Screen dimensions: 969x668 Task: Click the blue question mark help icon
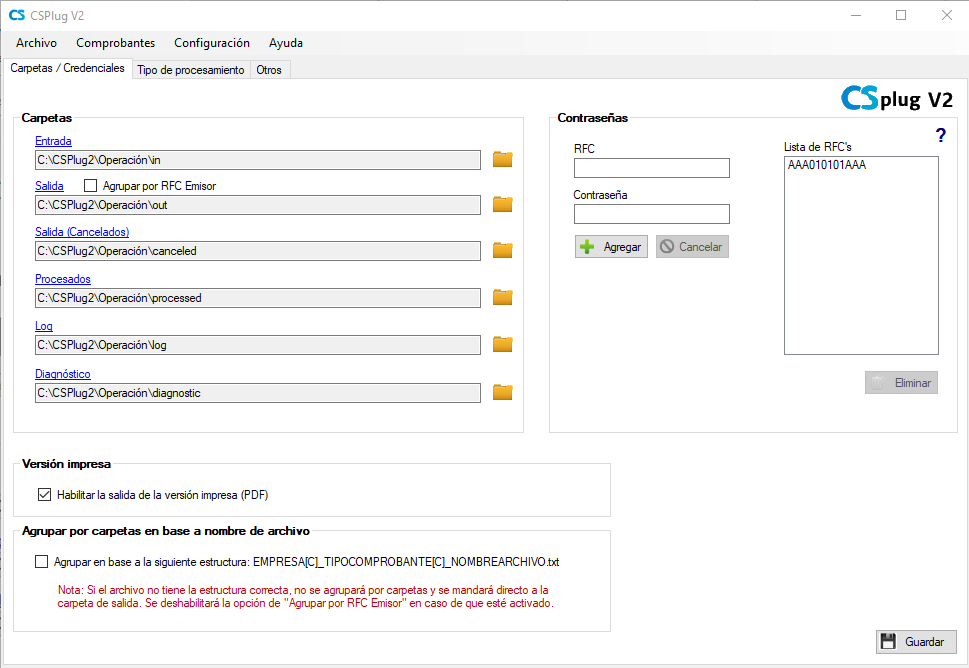coord(941,135)
